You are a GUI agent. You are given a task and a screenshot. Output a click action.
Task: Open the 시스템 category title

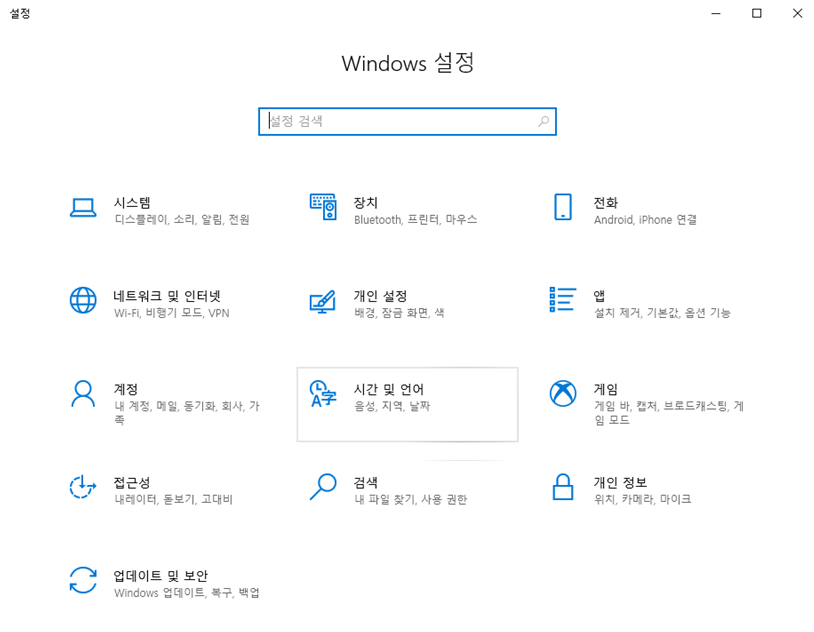tap(132, 203)
